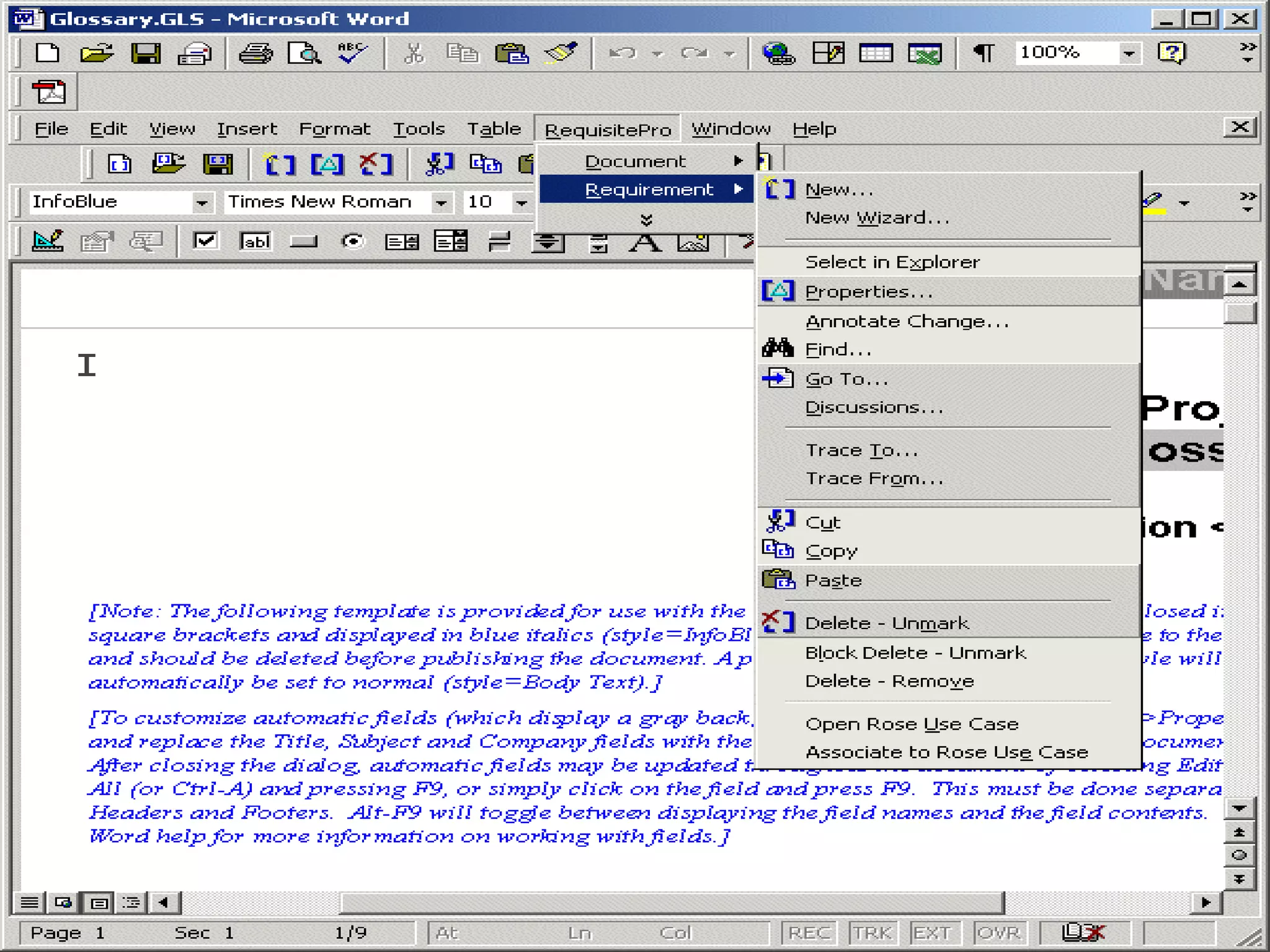Open the InfoBlue style dropdown

tap(201, 203)
